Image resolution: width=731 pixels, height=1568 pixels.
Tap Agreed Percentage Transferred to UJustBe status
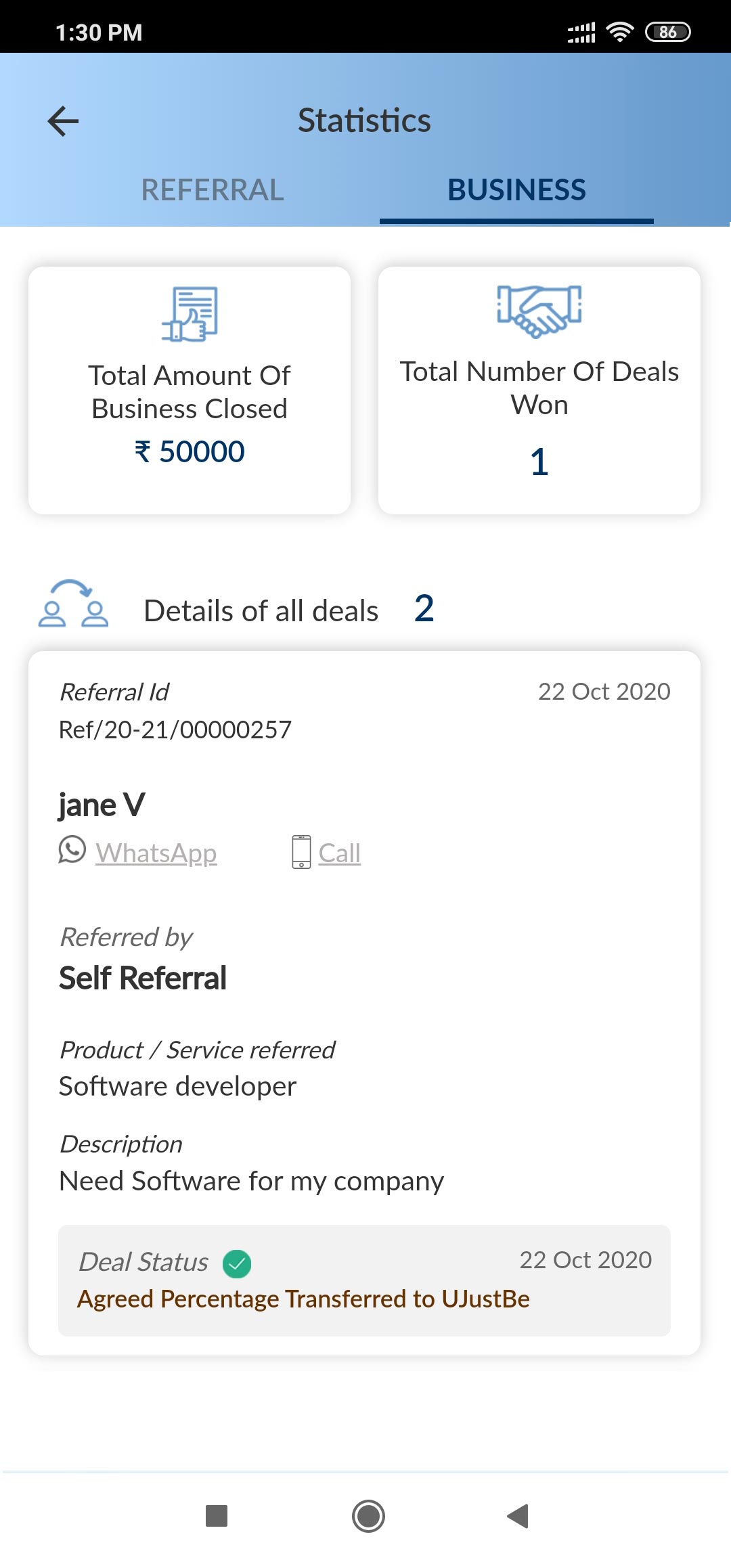point(303,1299)
